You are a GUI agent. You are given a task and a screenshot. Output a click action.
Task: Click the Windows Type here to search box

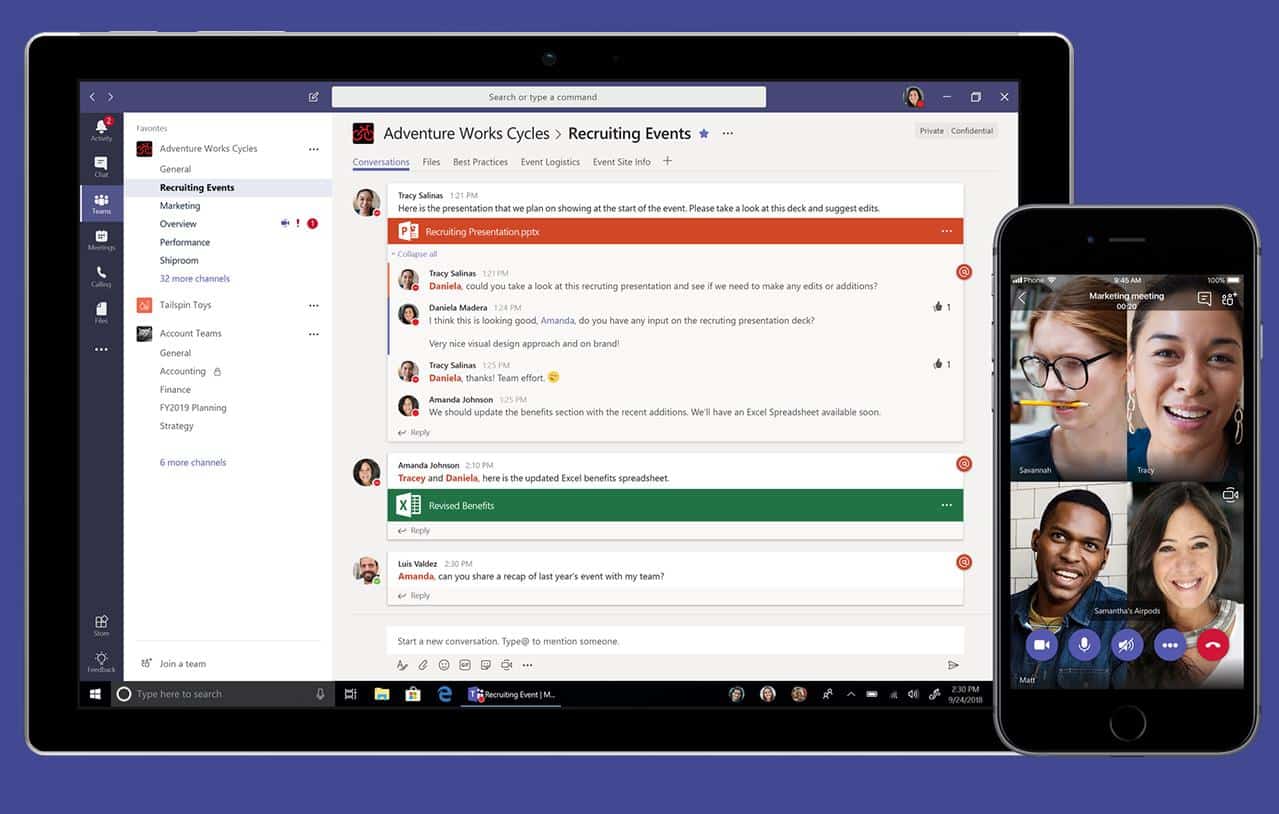coord(222,694)
